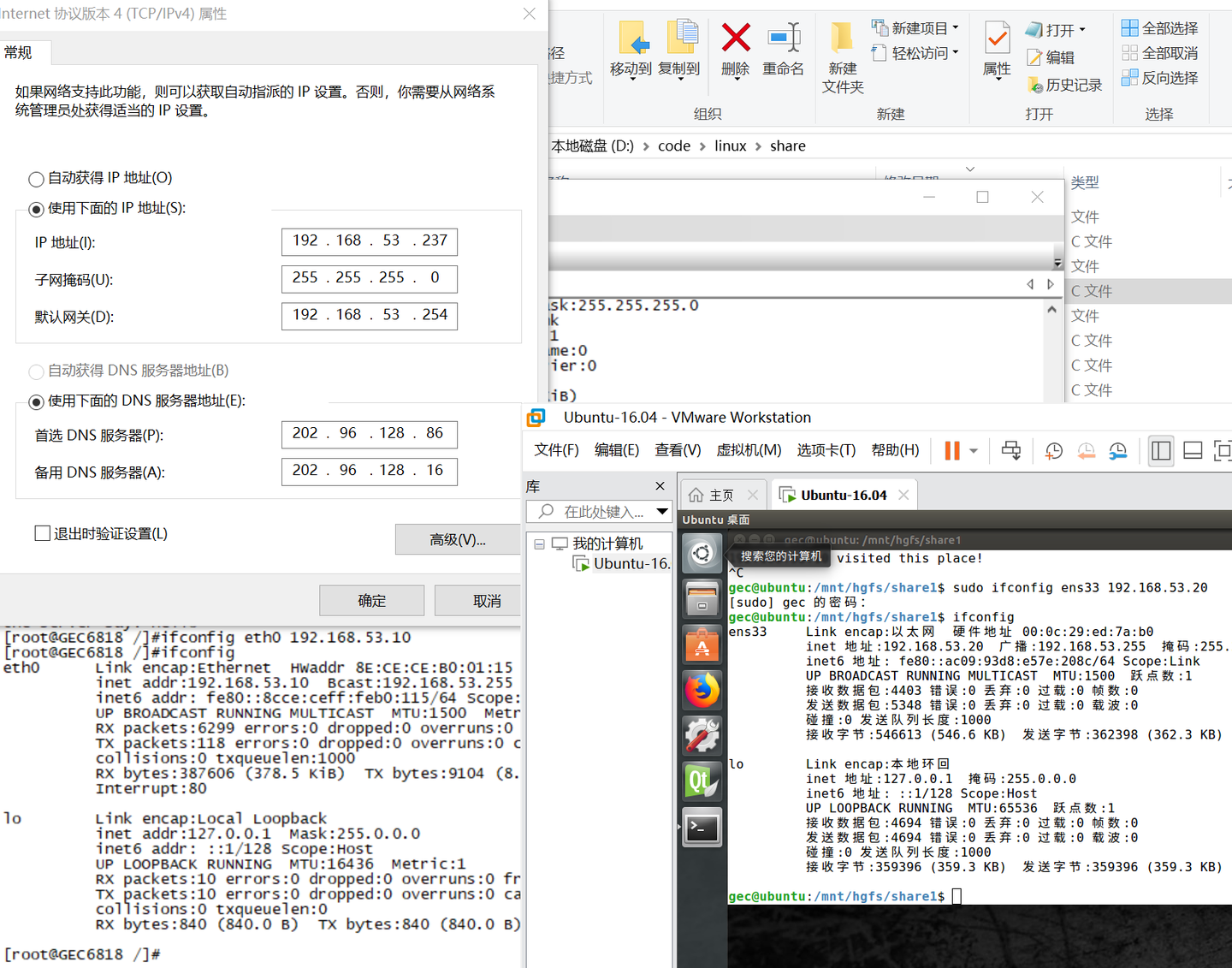Switch to the 主页 tab in VMware

(719, 494)
